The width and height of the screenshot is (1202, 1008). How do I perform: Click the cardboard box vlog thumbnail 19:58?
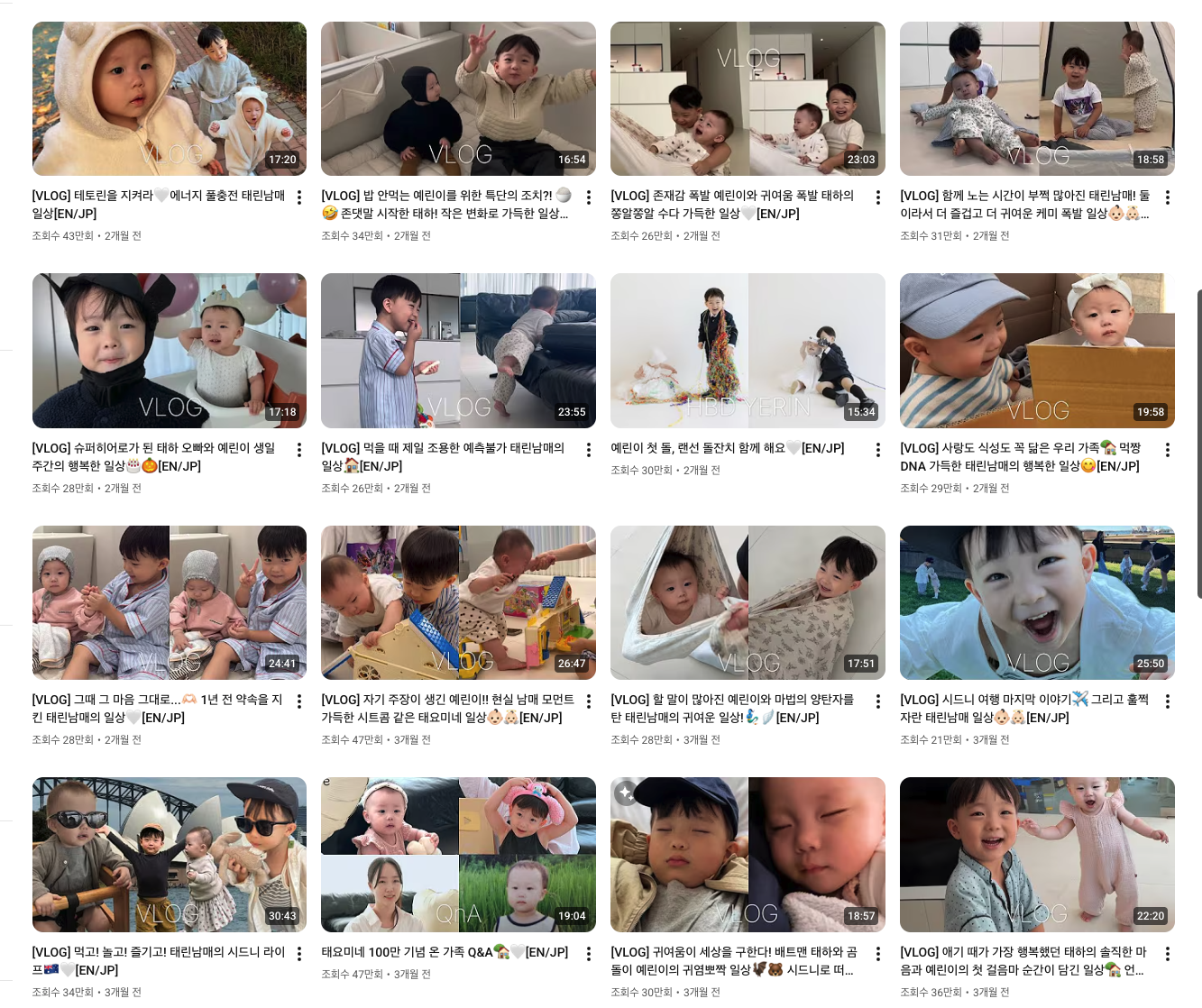(x=1037, y=351)
